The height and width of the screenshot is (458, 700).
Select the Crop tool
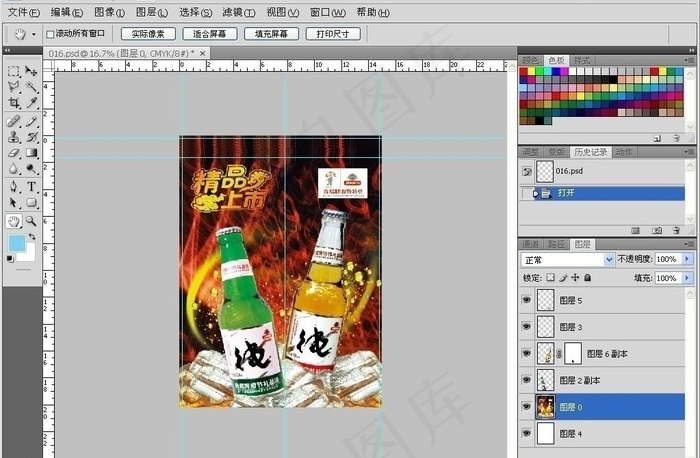pyautogui.click(x=13, y=102)
